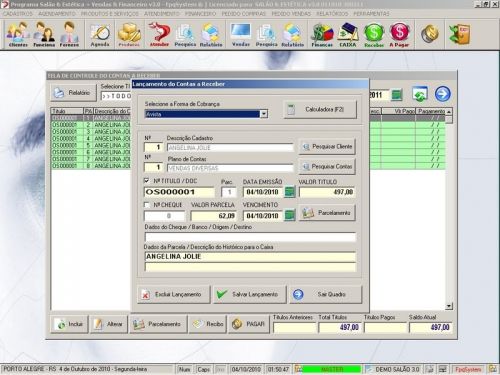This screenshot has height=375, width=500.
Task: Open the CAIXA toolbar icon
Action: click(x=348, y=34)
